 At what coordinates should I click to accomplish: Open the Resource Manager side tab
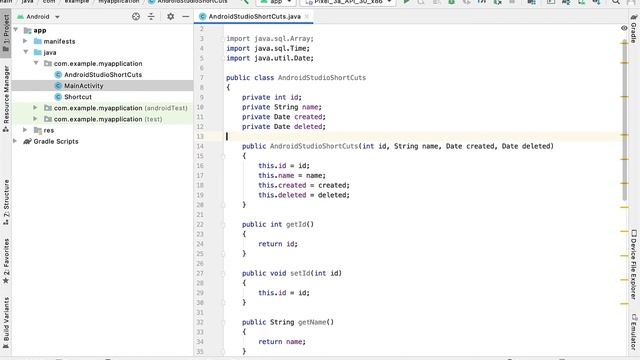click(x=6, y=99)
